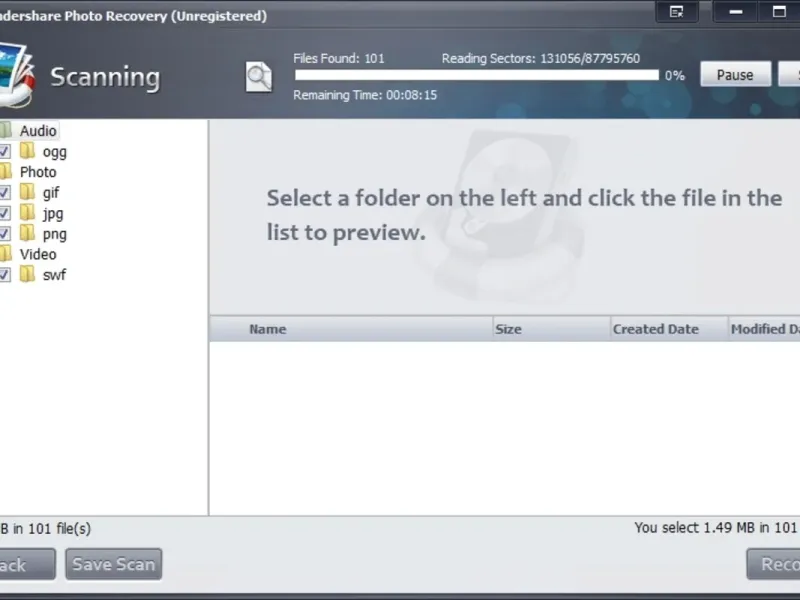
Task: Click the Files Found: 101 text
Action: (x=339, y=59)
